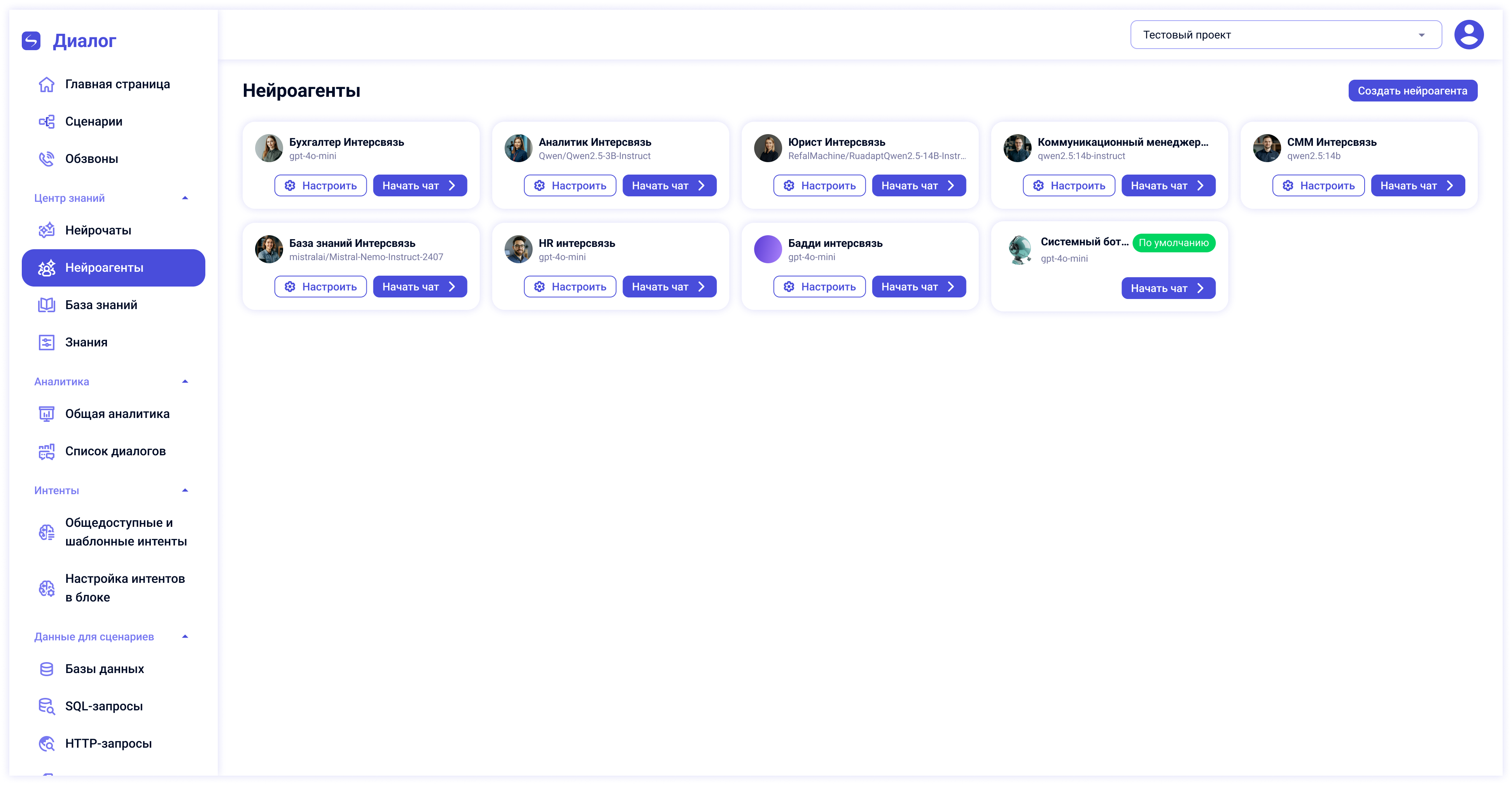Start chat with Юрист Интерсвязь

tap(919, 186)
